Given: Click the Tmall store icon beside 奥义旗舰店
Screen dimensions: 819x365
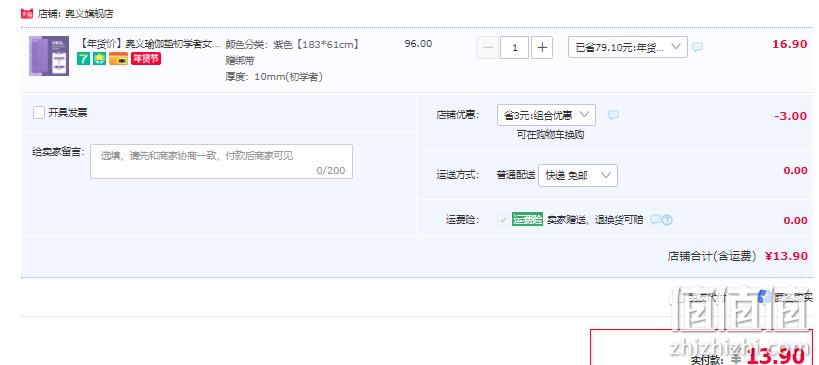Looking at the screenshot, I should 27,14.
